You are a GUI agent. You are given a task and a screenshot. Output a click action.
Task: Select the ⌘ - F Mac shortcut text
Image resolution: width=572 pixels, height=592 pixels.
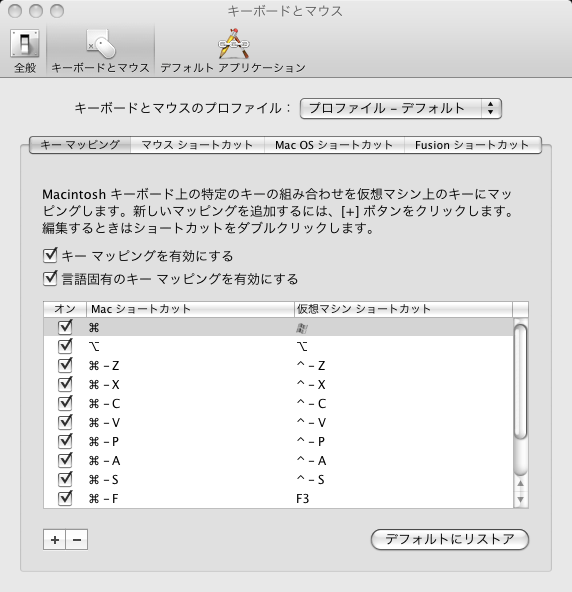point(103,499)
